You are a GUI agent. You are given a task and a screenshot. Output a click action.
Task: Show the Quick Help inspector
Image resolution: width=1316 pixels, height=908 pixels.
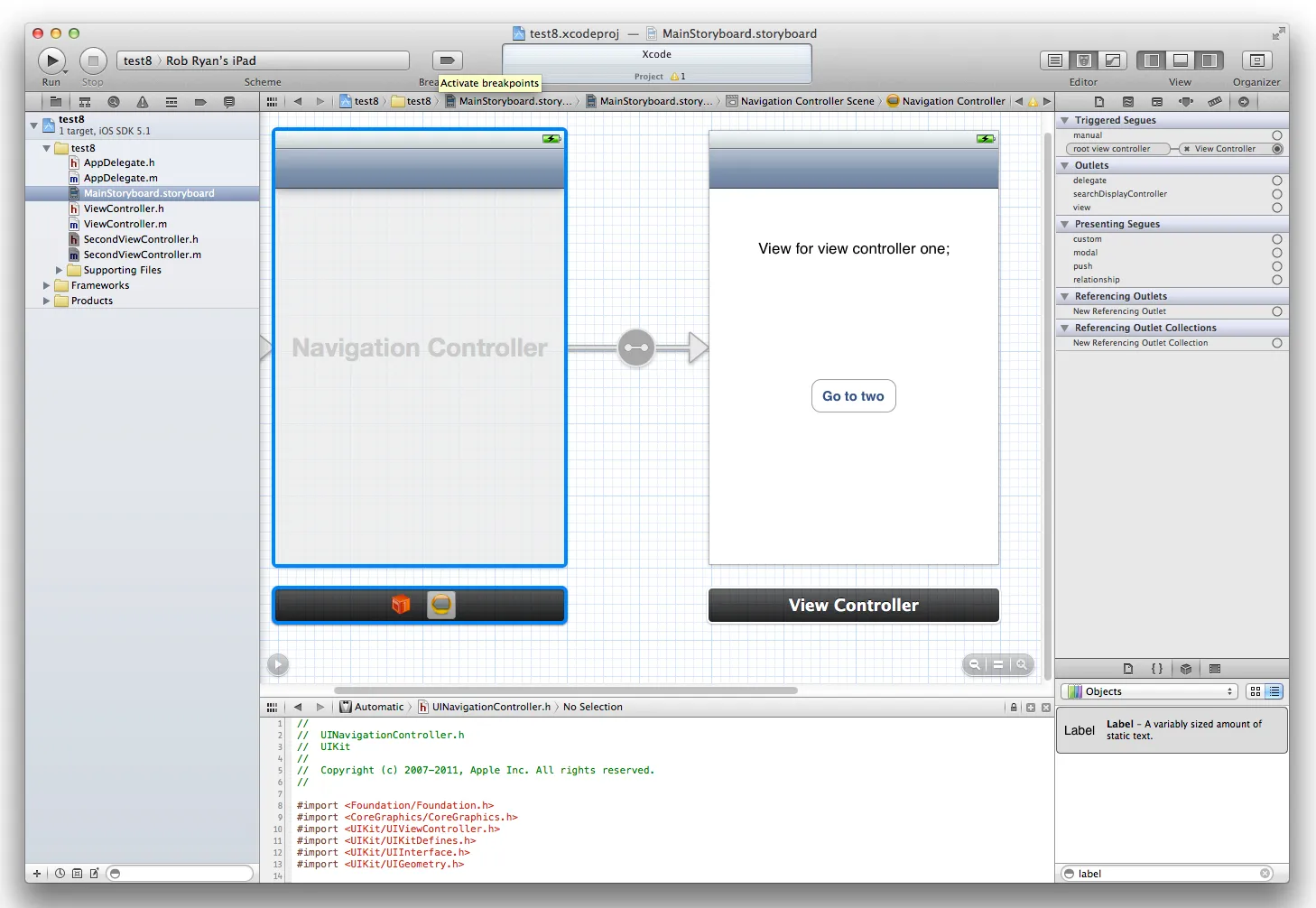point(1128,102)
